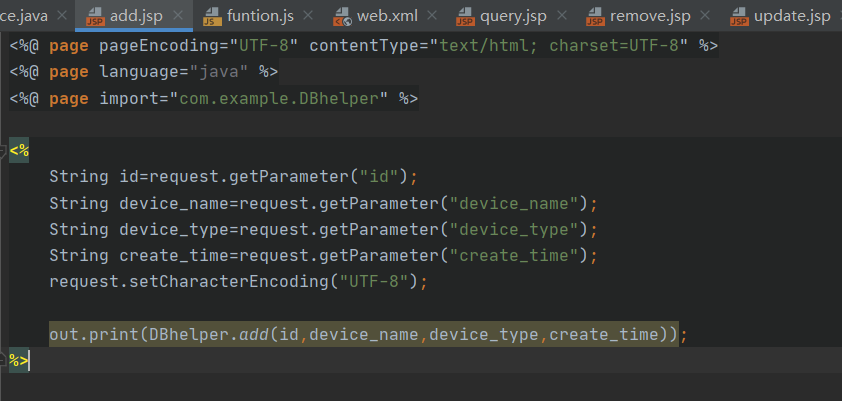
Task: Select the partially visible ce.java tab
Action: 24,16
